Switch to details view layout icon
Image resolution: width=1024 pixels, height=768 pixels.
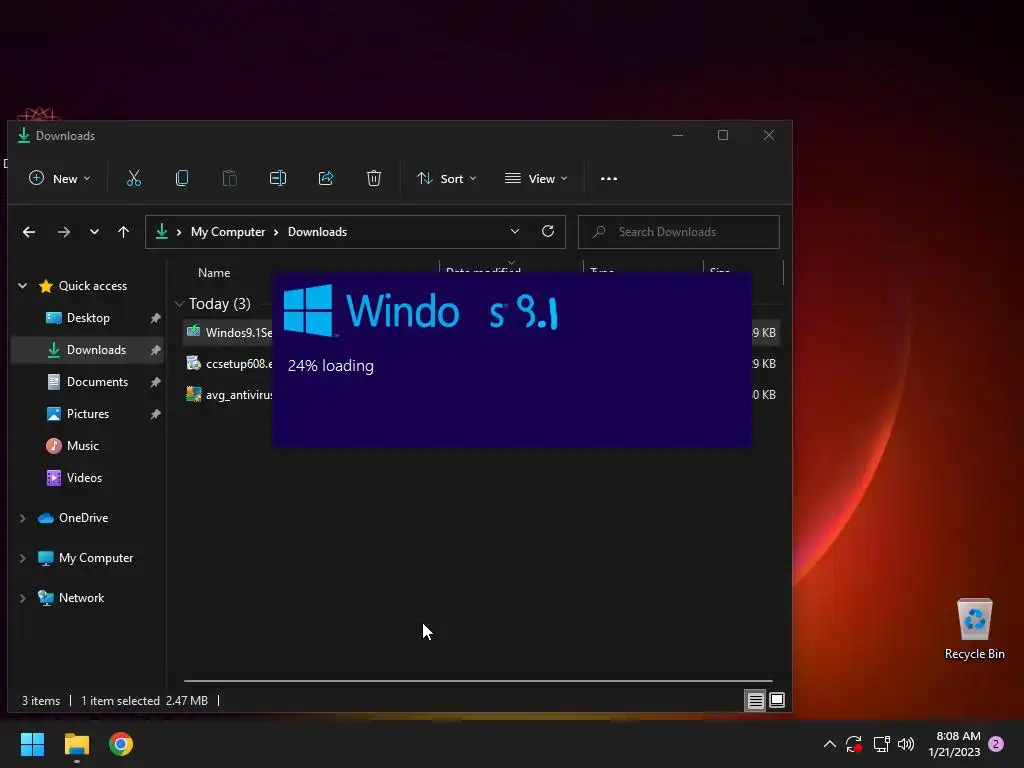(x=756, y=700)
